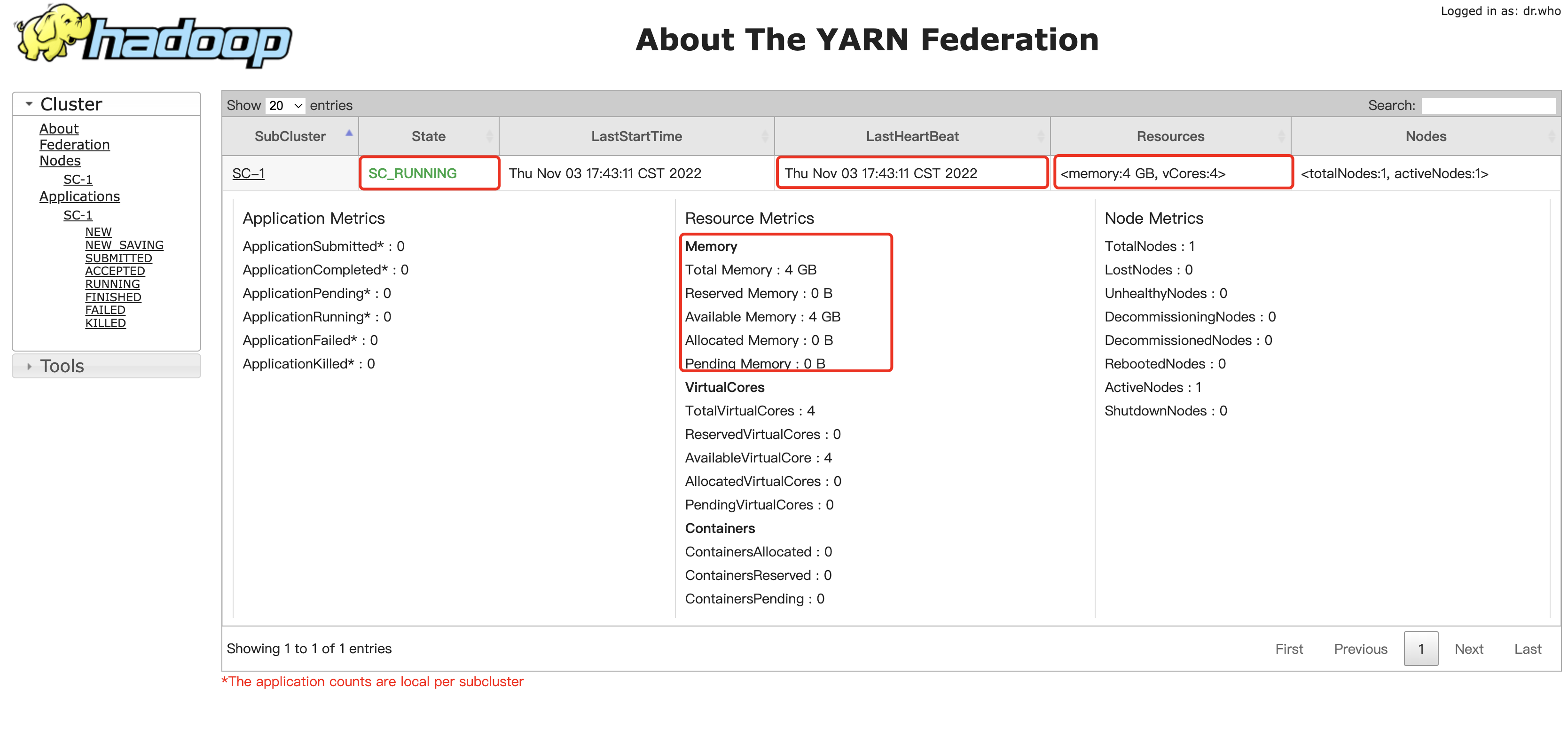Sort by Nodes column header
This screenshot has width=1568, height=736.
[1425, 136]
